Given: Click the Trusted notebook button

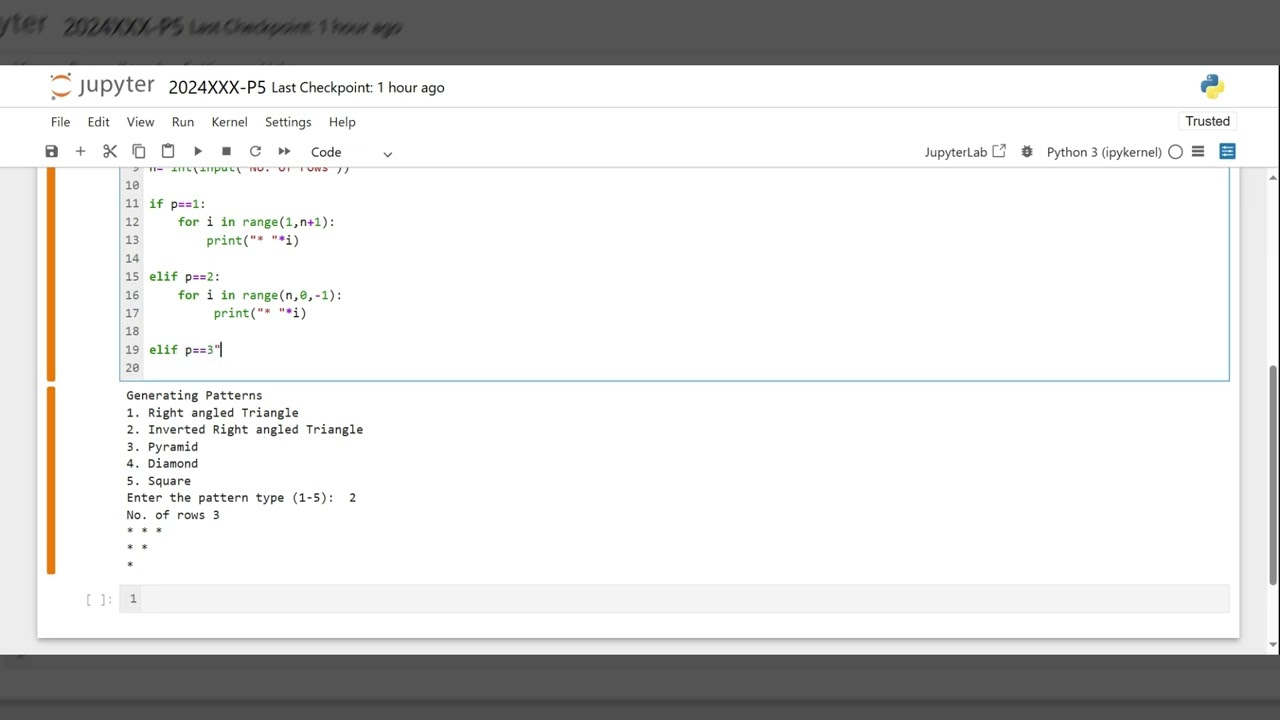Looking at the screenshot, I should (1208, 121).
